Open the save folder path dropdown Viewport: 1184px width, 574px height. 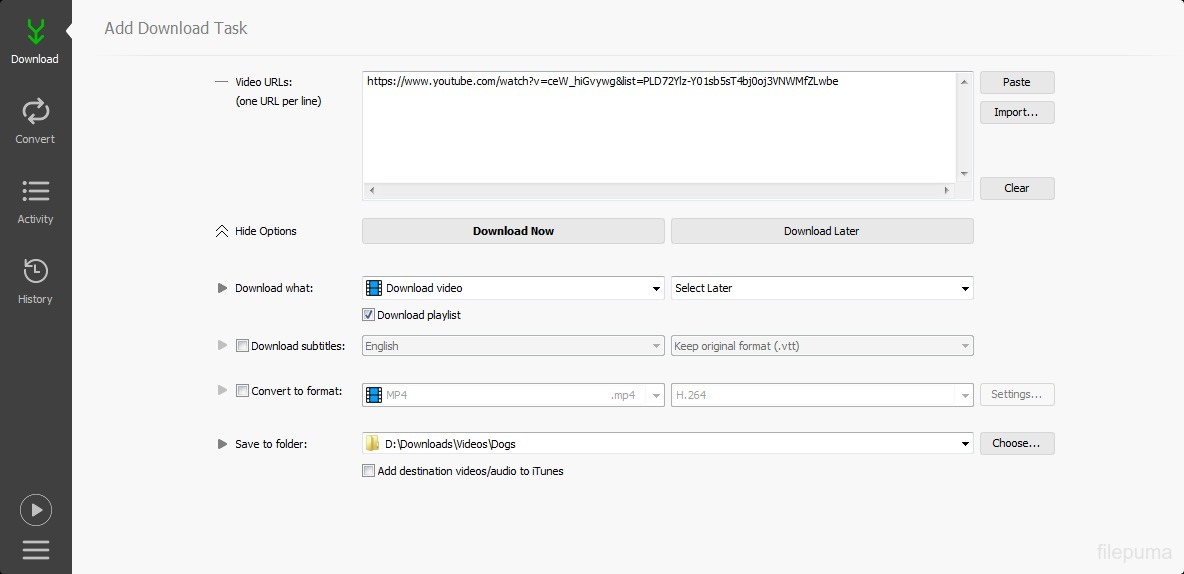[x=965, y=443]
